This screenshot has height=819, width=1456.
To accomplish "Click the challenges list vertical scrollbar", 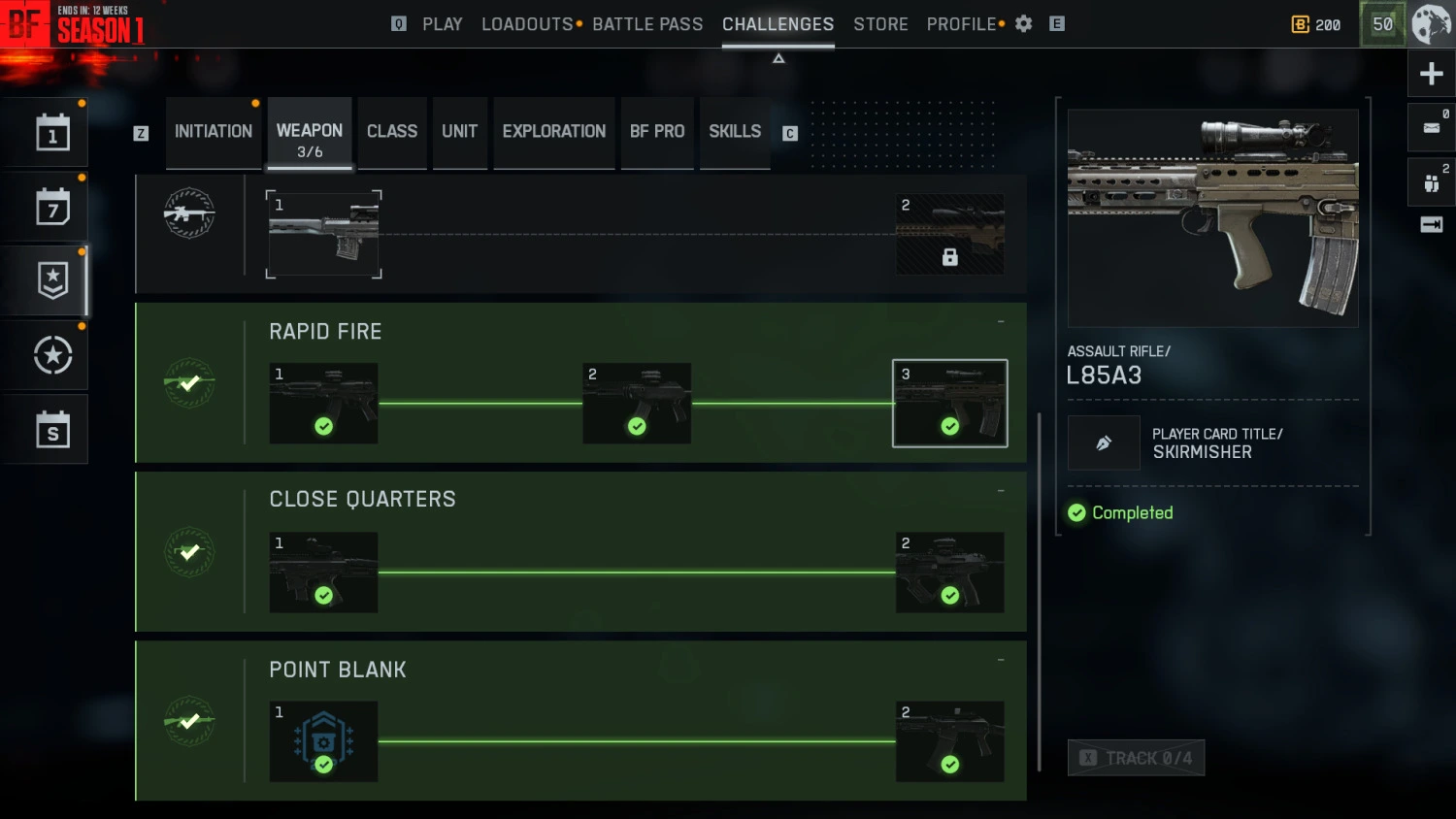I will pos(1040,592).
